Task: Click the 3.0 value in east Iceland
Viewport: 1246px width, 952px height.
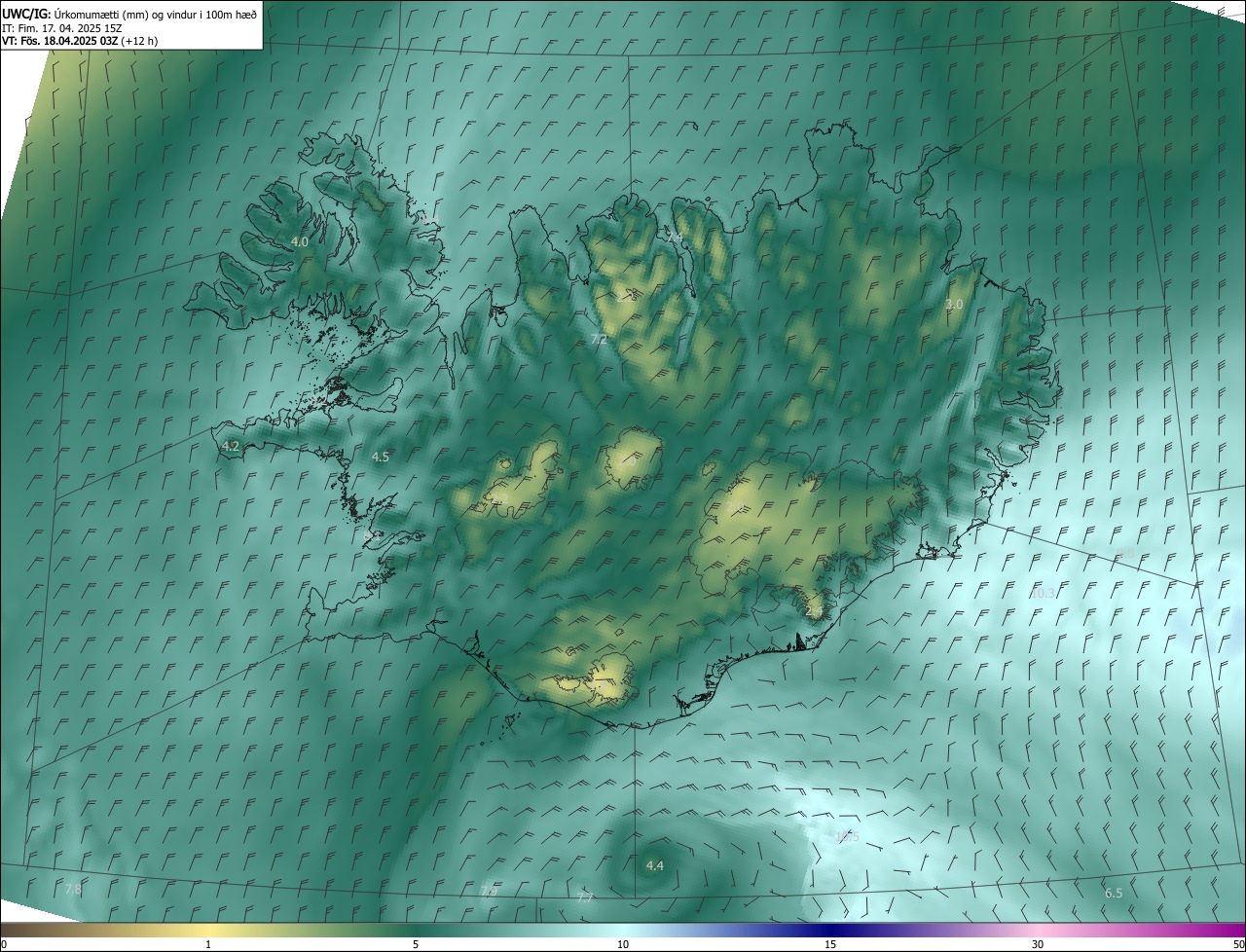Action: [954, 305]
